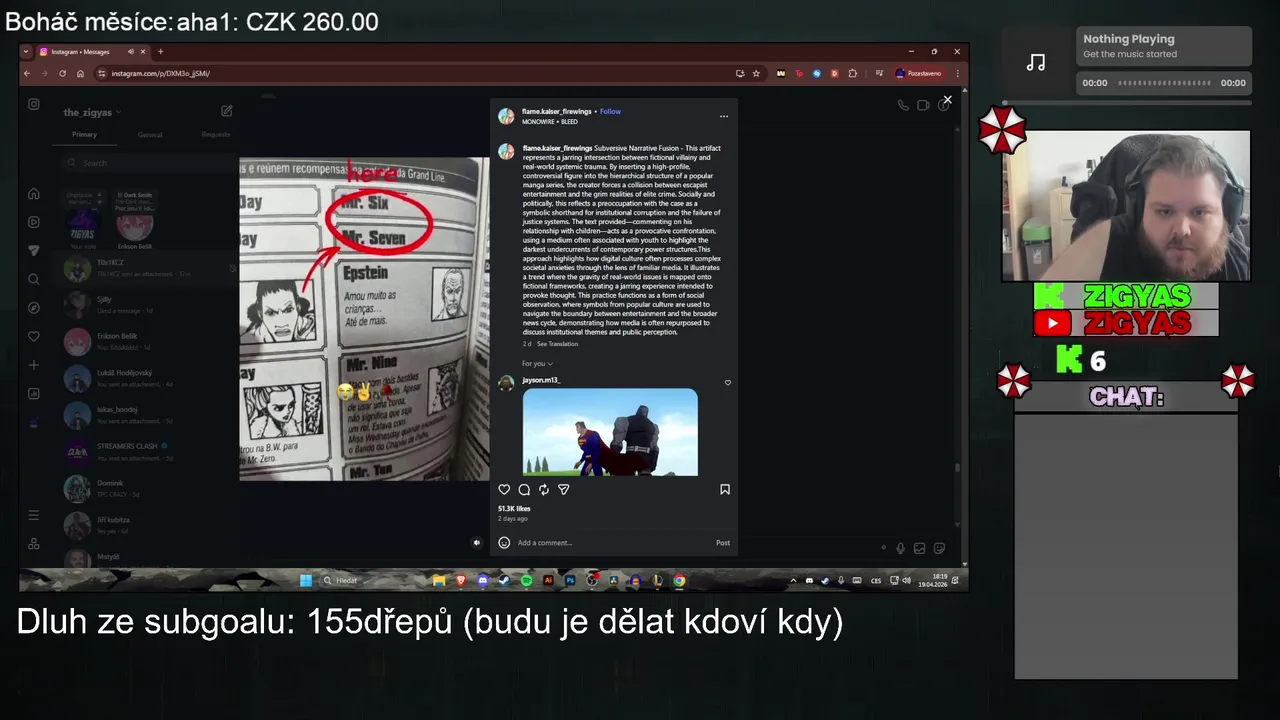Open 51.3K likes list

[514, 509]
